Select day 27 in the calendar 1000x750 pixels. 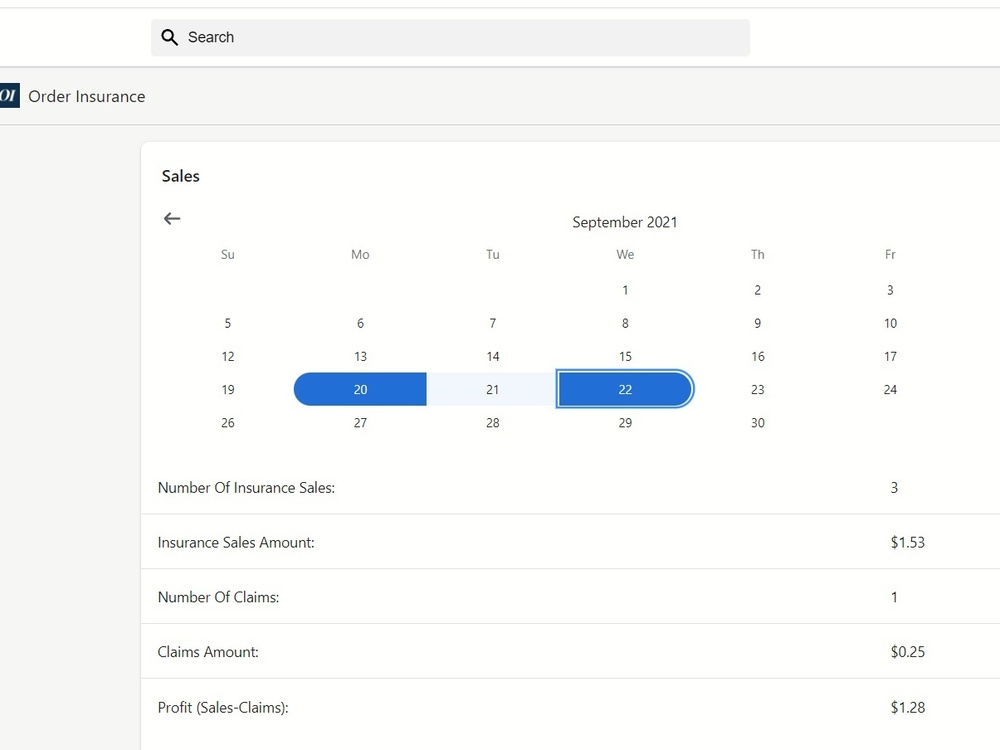point(360,423)
